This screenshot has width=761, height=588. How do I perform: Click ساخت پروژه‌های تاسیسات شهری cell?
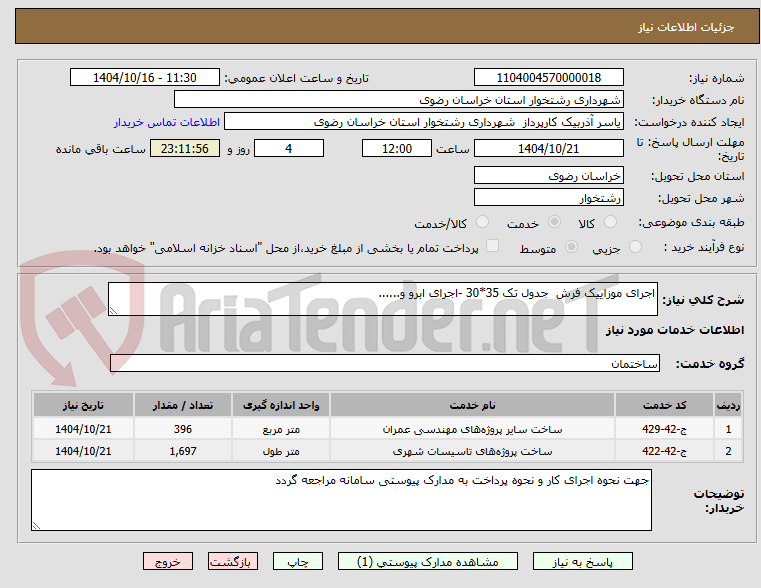click(x=472, y=451)
